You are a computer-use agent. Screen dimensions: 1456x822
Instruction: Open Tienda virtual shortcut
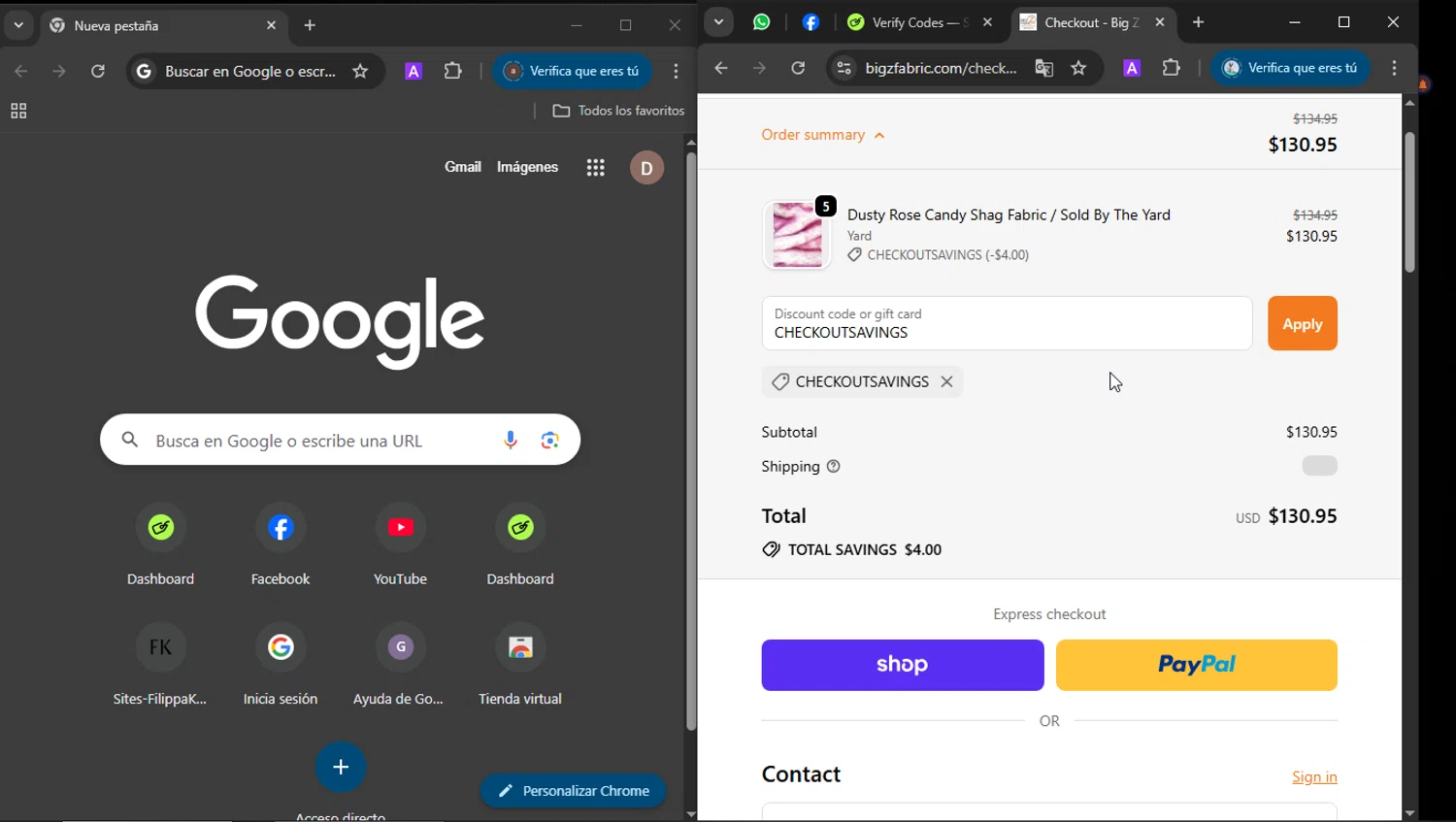(520, 665)
